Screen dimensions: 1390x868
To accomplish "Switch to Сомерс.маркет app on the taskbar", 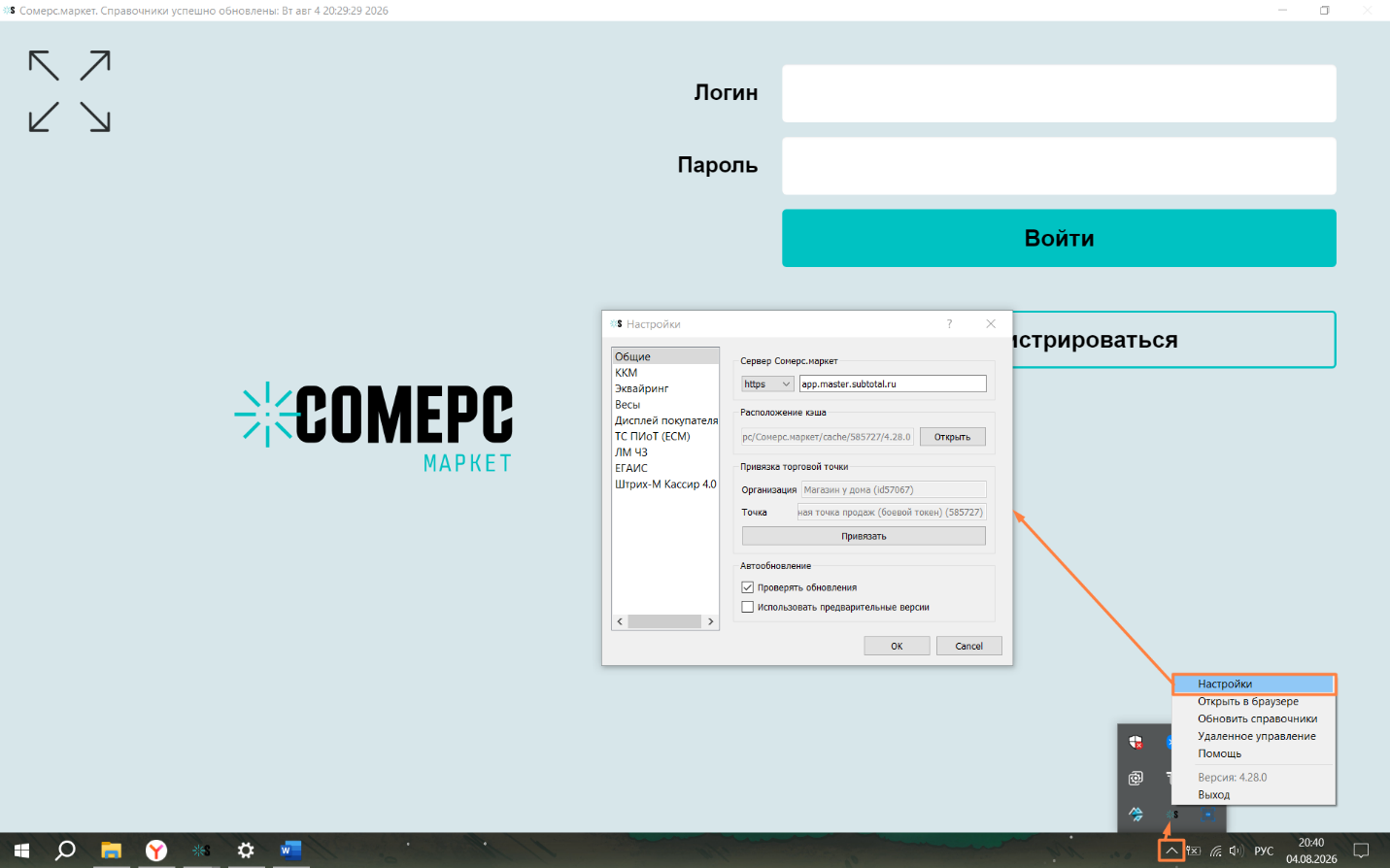I will tap(200, 851).
